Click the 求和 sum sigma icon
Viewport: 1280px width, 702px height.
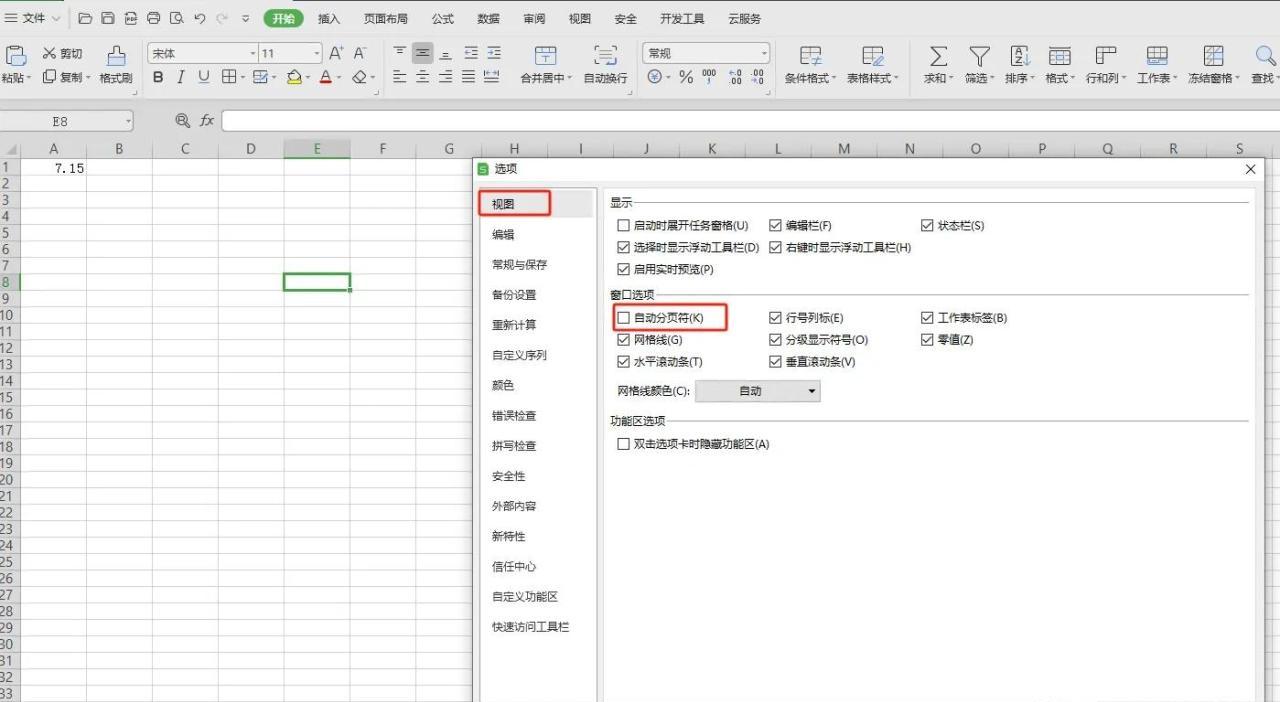click(x=938, y=56)
